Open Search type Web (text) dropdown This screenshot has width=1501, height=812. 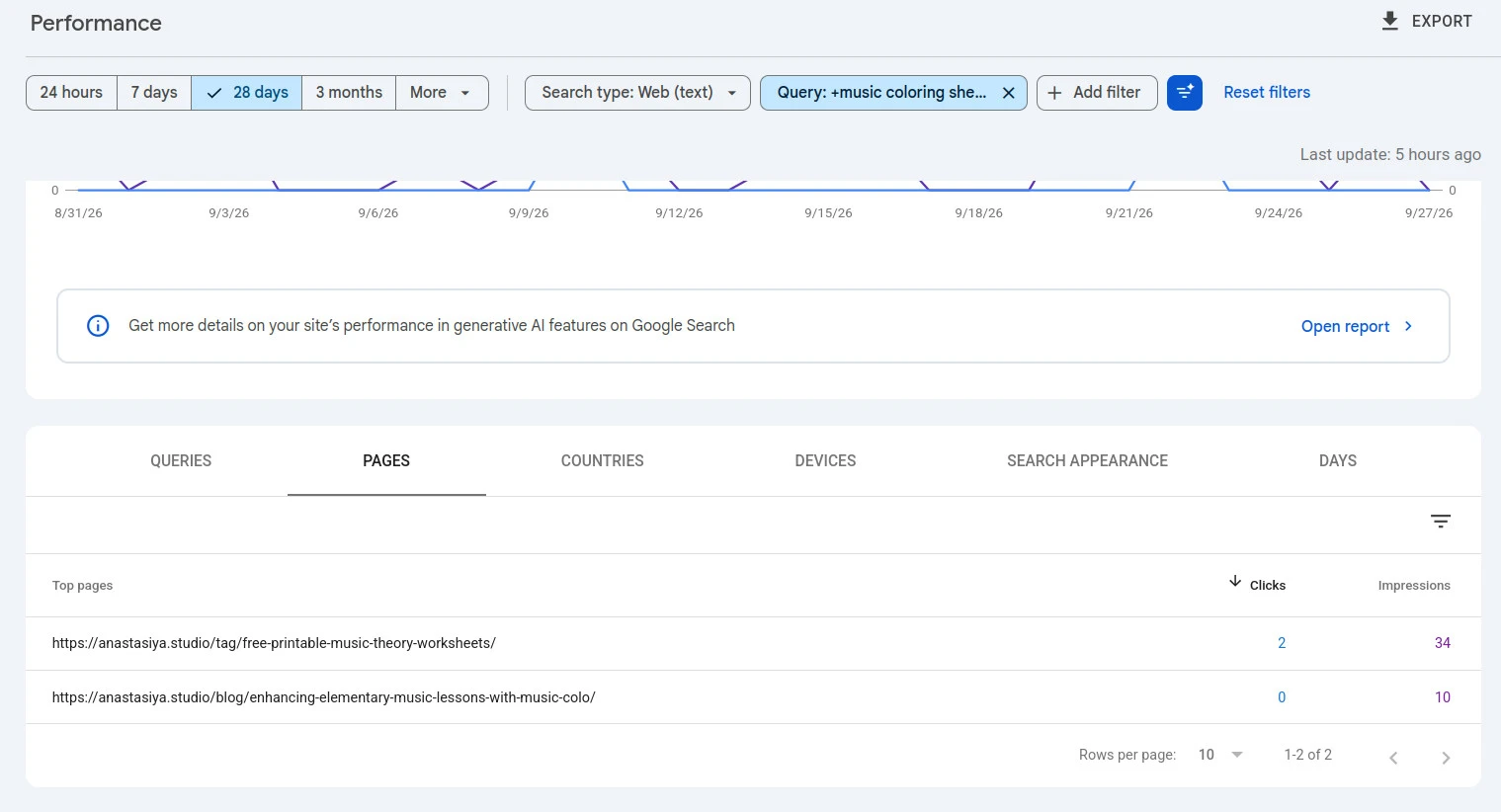[x=637, y=93]
